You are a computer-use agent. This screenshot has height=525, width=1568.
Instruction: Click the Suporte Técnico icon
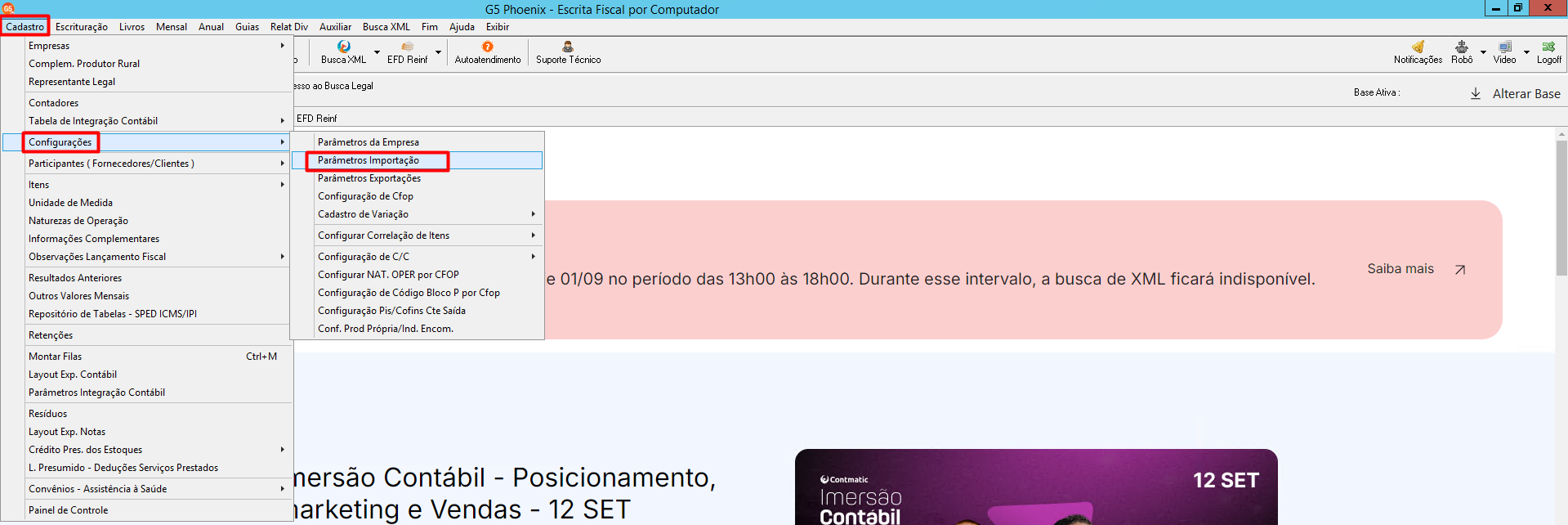point(568,47)
